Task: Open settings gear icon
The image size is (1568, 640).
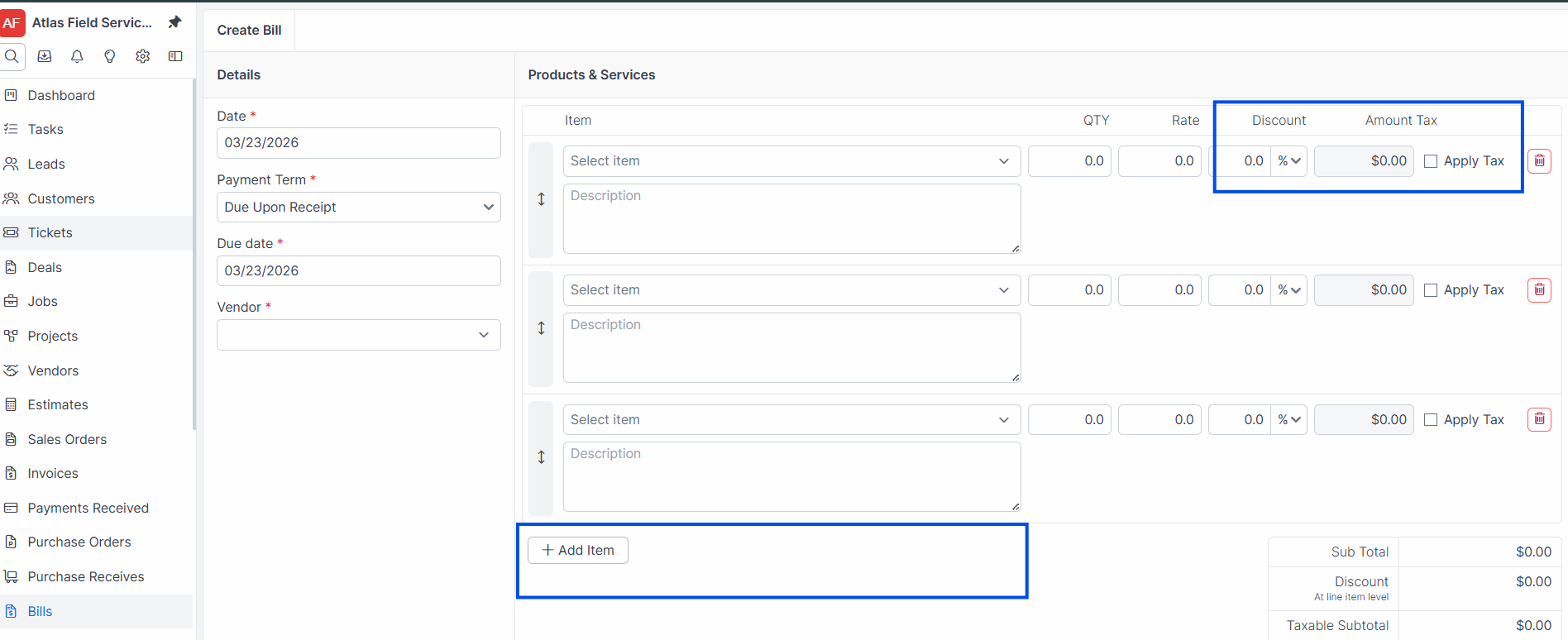Action: 143,56
